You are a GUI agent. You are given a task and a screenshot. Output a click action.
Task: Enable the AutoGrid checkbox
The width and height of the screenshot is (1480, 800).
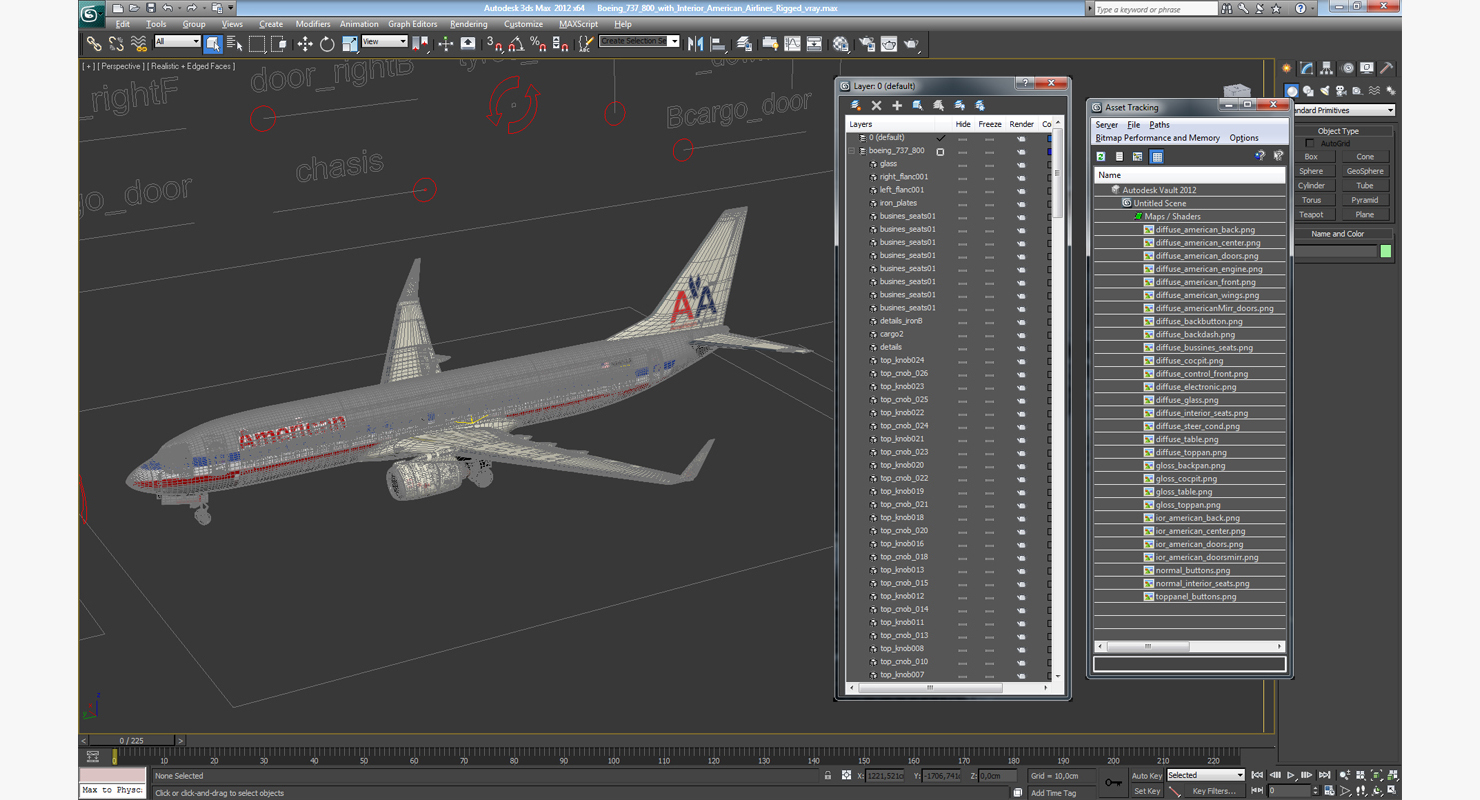(x=1311, y=144)
